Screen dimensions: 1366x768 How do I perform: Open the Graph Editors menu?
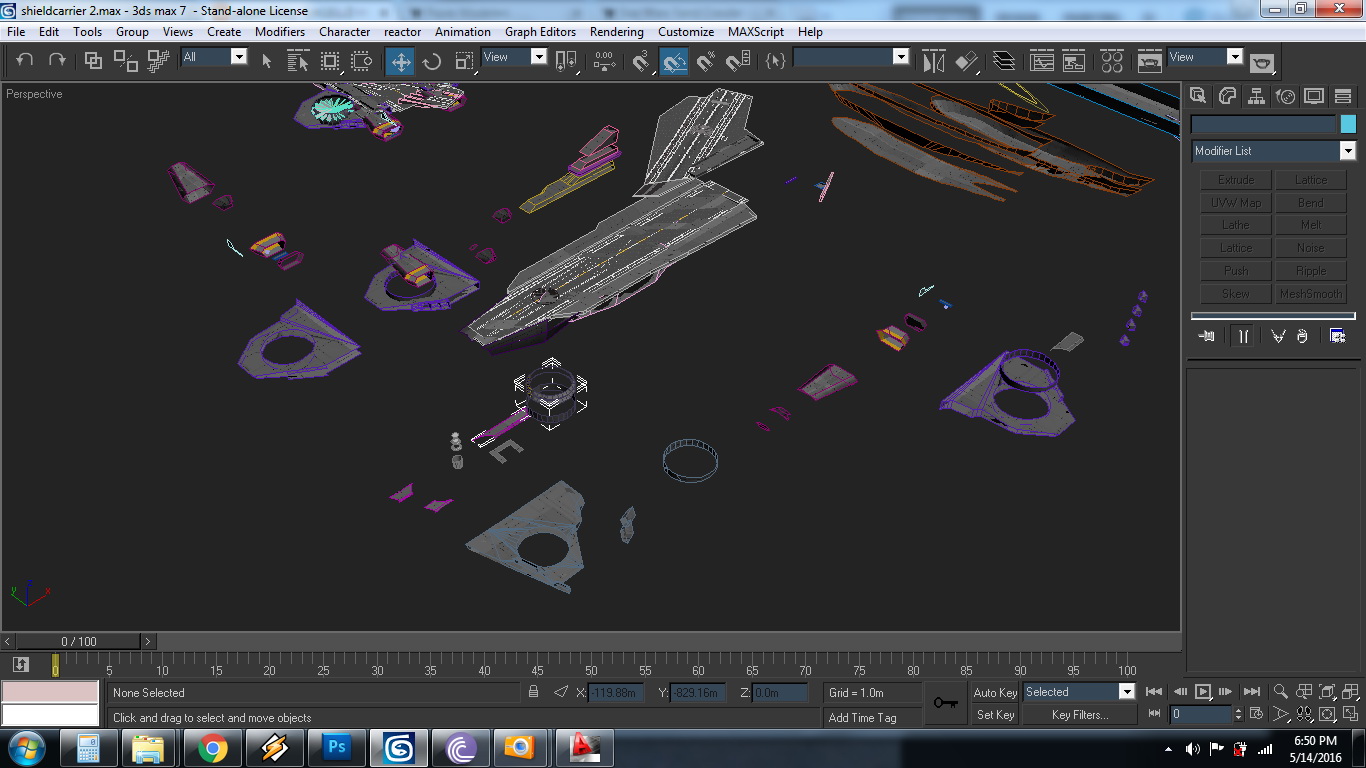click(540, 32)
